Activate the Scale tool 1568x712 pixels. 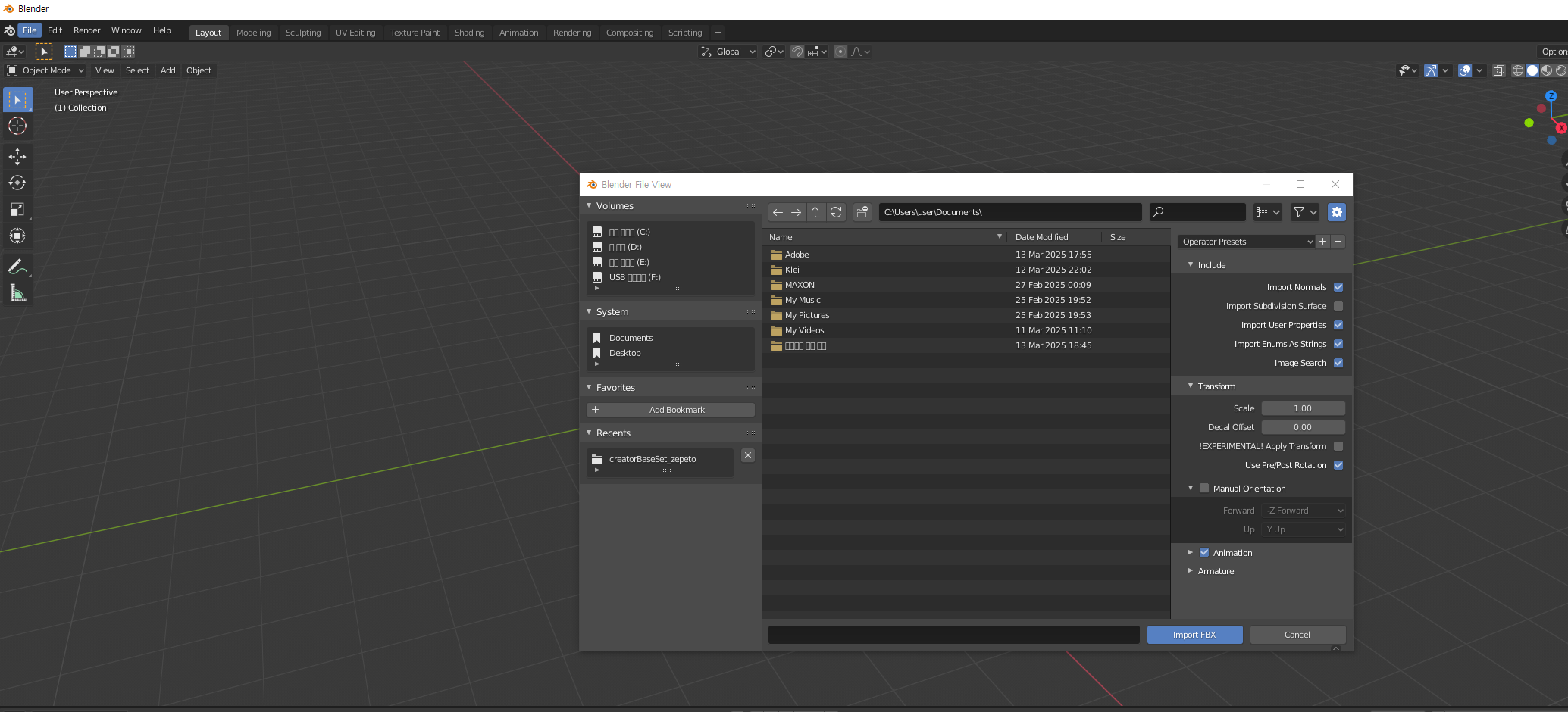[17, 209]
